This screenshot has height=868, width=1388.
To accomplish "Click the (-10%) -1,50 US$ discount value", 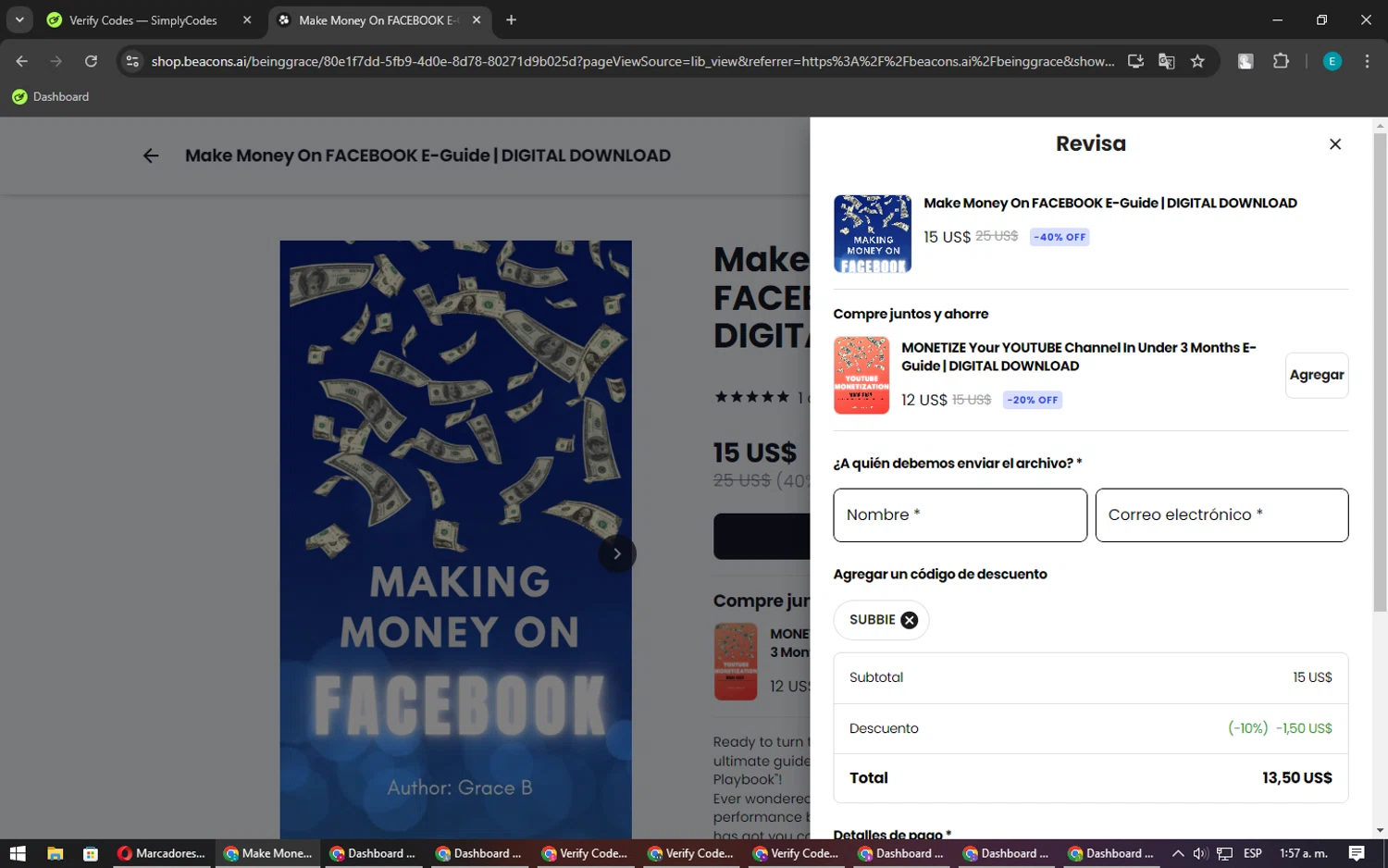I will (1280, 728).
